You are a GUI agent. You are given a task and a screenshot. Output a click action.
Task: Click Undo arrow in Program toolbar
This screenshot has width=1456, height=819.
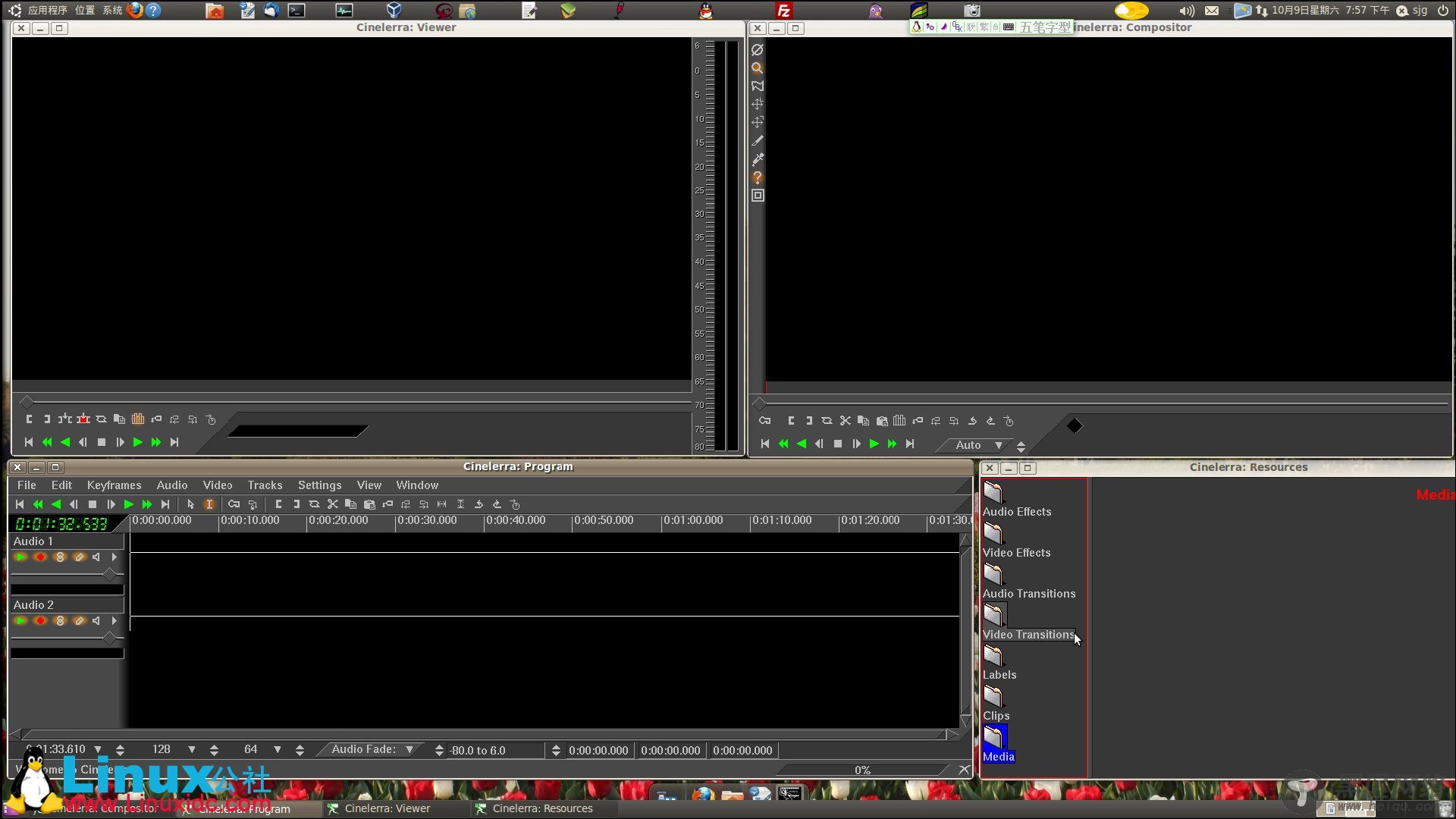tap(479, 504)
